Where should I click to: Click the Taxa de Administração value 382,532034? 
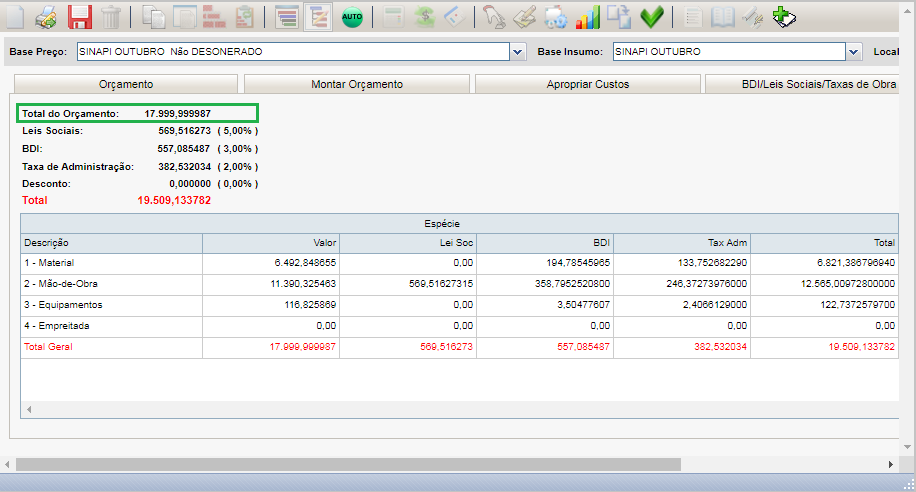(185, 167)
